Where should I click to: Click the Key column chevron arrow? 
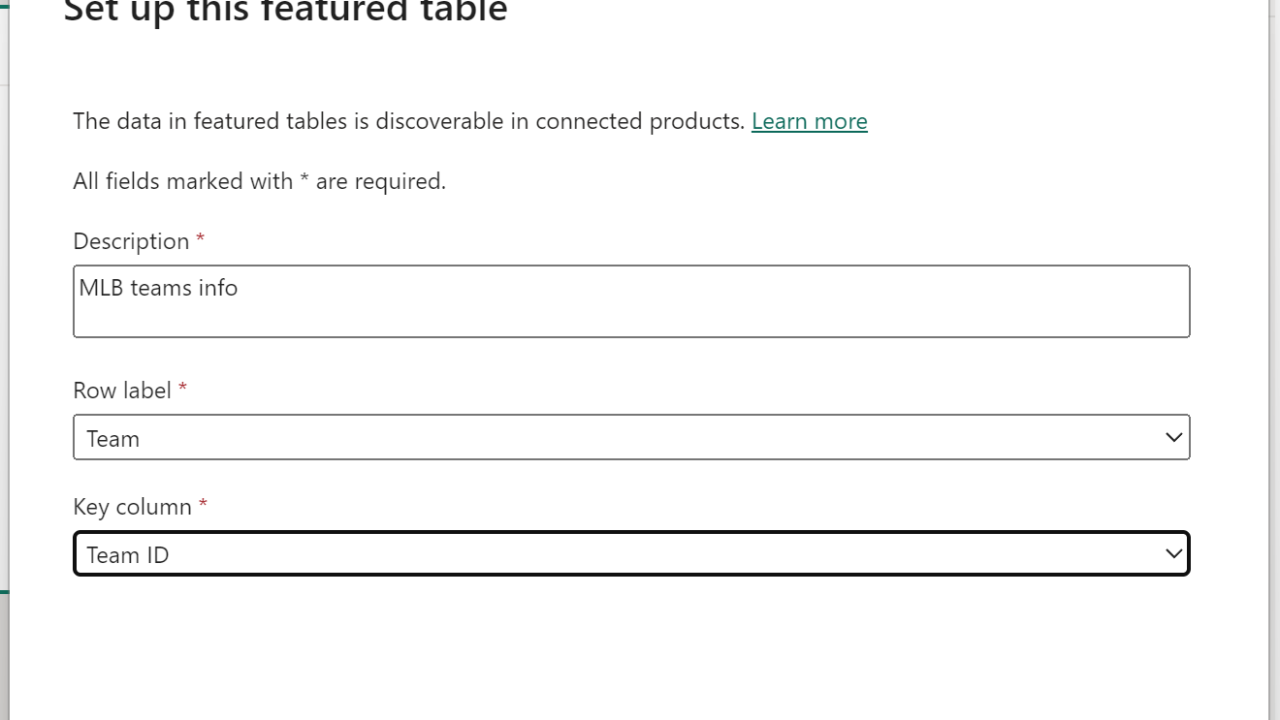click(x=1174, y=554)
